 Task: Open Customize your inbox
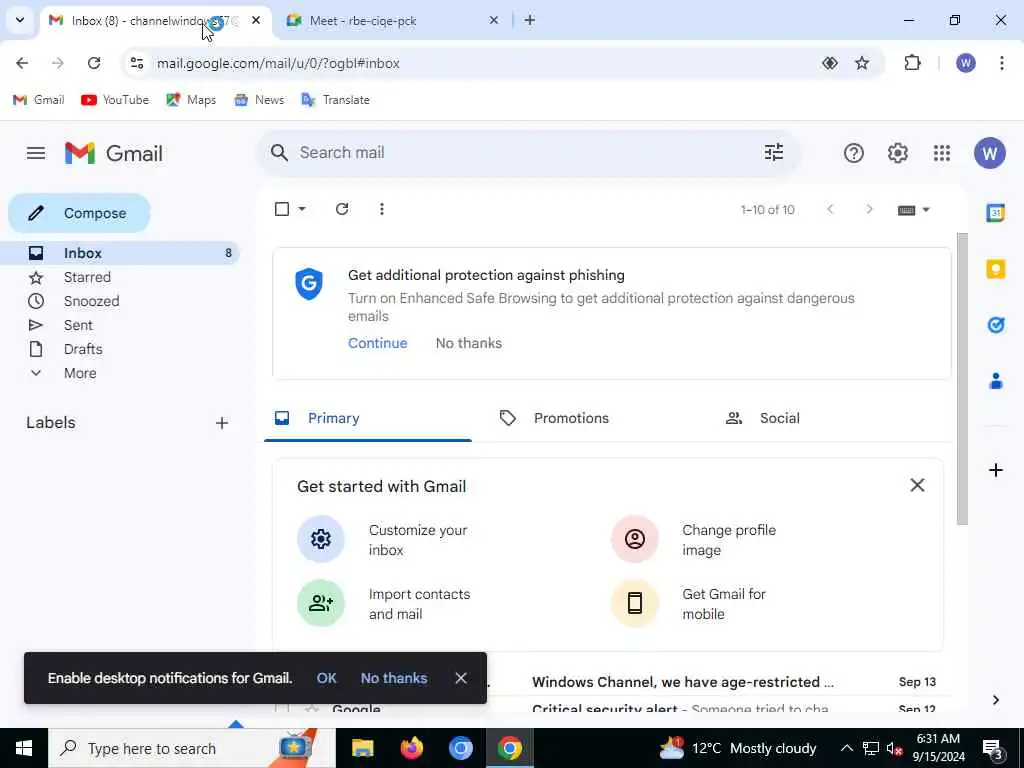tap(392, 539)
